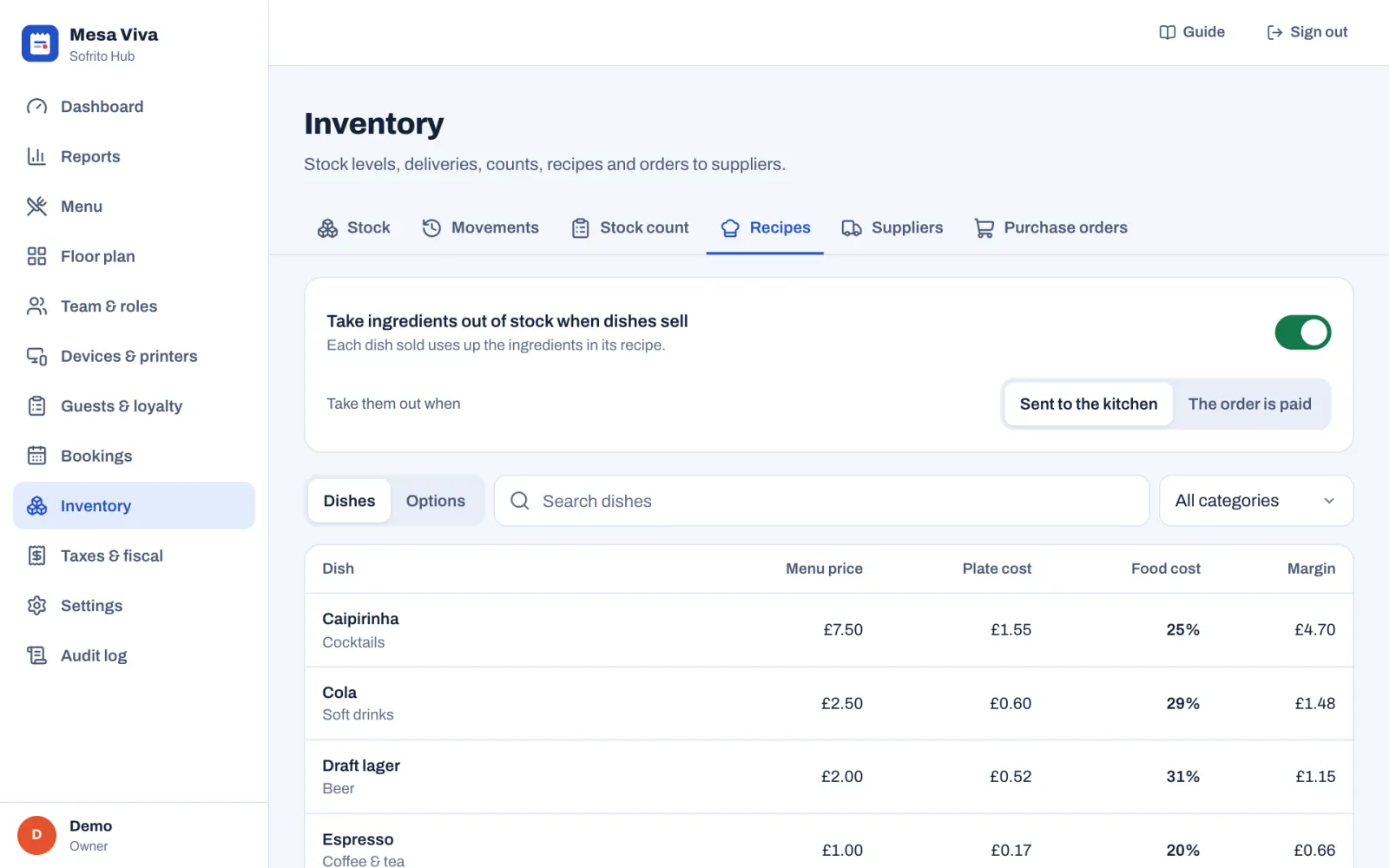Screen dimensions: 1389x868
Task: Click the Devices & printers icon
Action: coord(36,356)
